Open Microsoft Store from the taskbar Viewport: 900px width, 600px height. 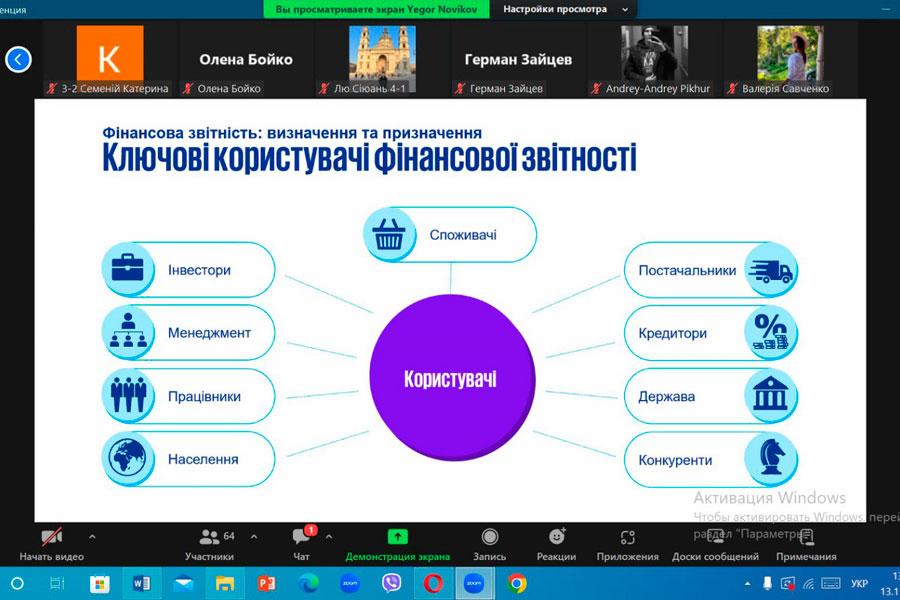(x=99, y=584)
